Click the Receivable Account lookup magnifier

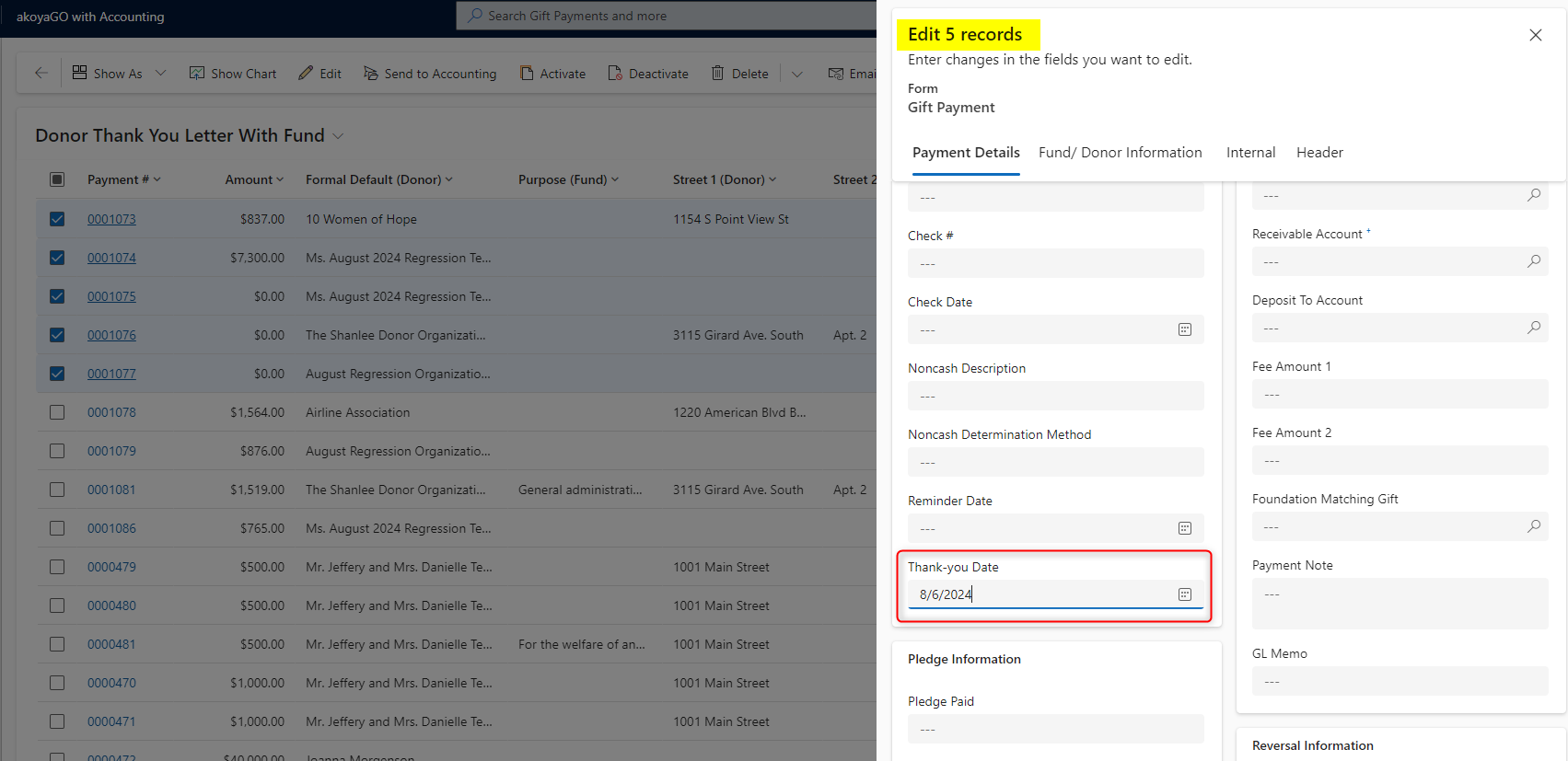[x=1534, y=261]
